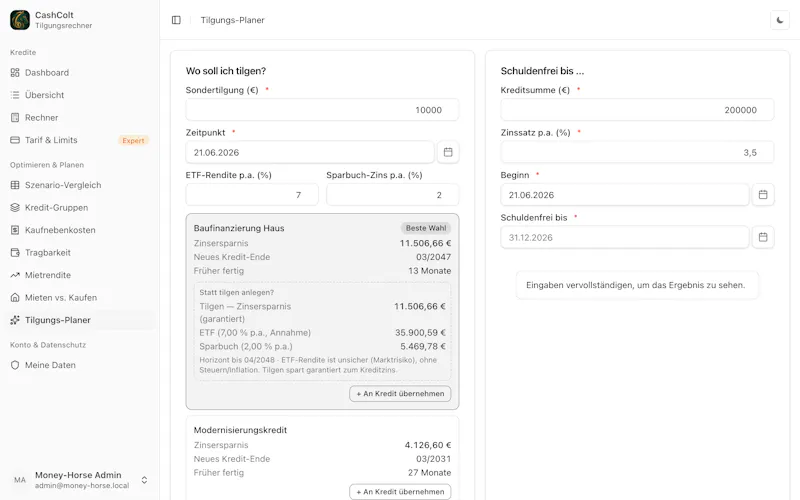Viewport: 800px width, 500px height.
Task: Go to Tarif & Limits page
Action: tap(80, 140)
